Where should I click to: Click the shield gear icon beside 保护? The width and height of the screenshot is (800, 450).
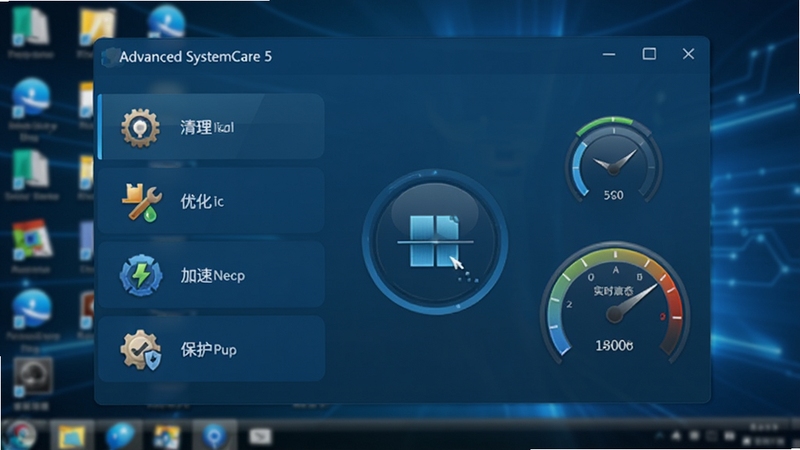tap(141, 349)
